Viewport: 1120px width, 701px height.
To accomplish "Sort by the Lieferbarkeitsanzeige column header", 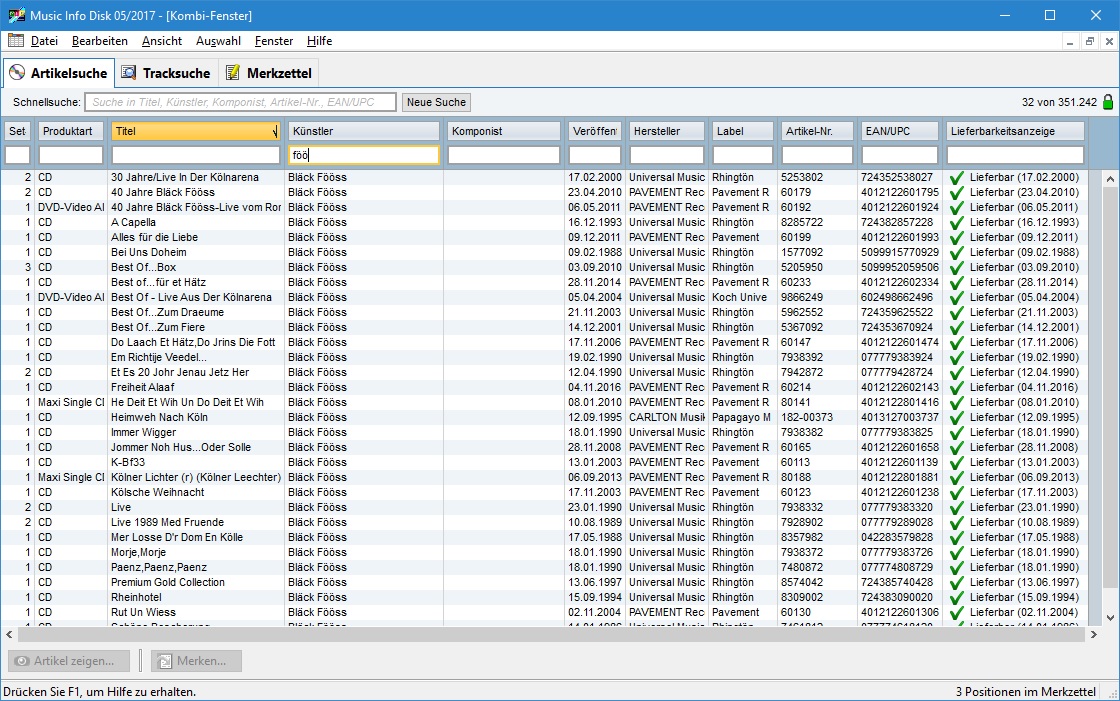I will click(1015, 131).
